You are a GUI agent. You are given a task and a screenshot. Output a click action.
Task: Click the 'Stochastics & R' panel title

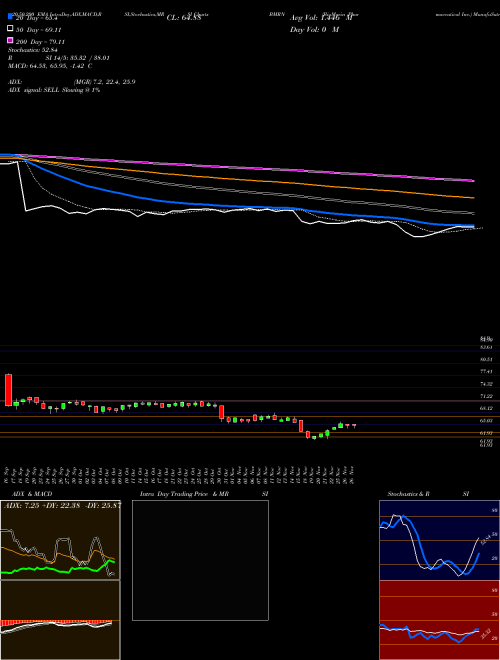(x=408, y=494)
